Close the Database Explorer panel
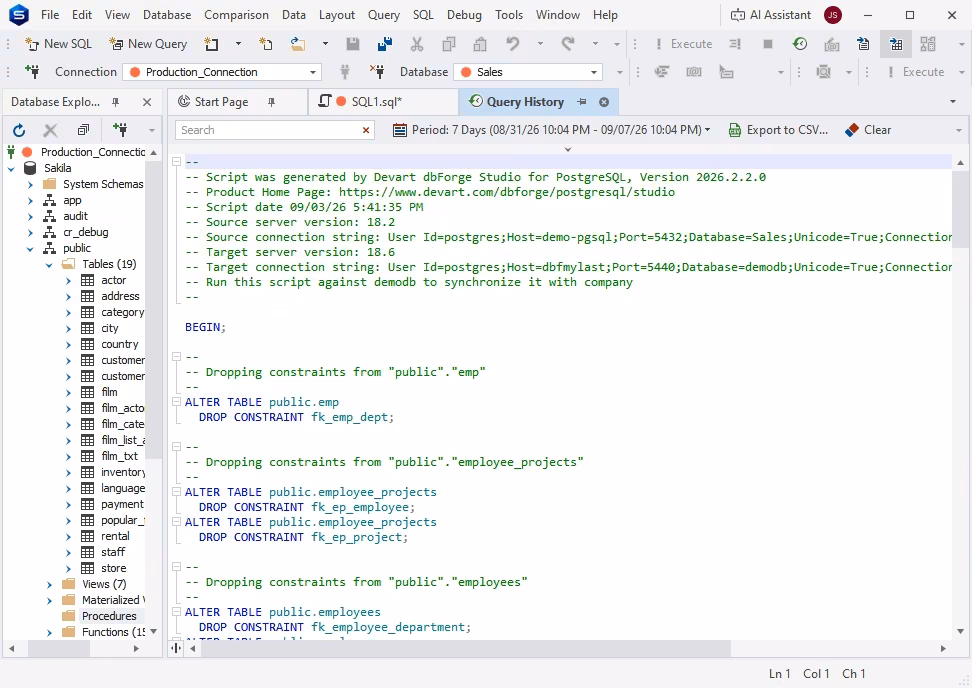972x688 pixels. [x=147, y=102]
